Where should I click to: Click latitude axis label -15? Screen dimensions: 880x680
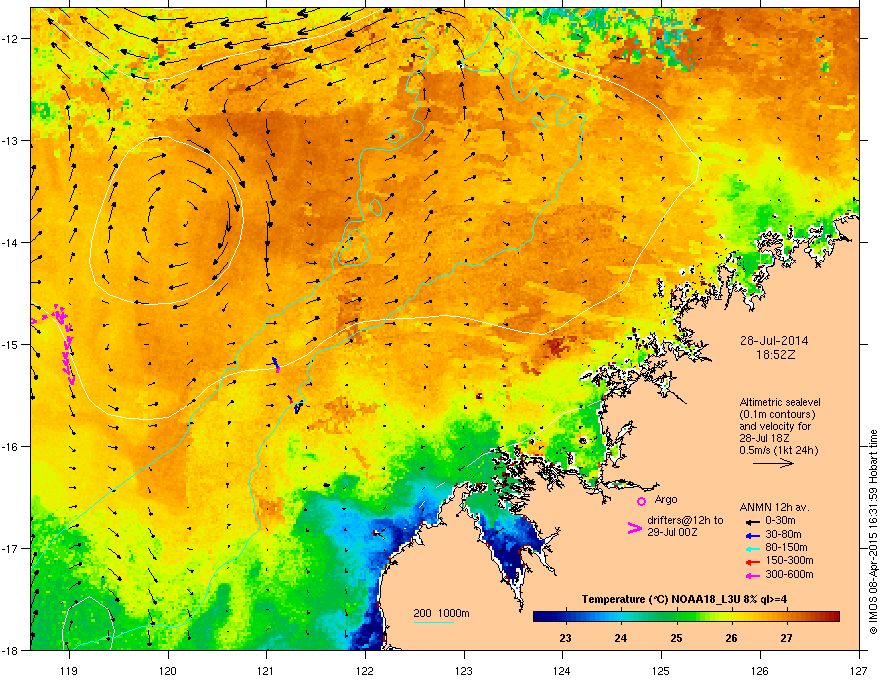click(x=10, y=344)
